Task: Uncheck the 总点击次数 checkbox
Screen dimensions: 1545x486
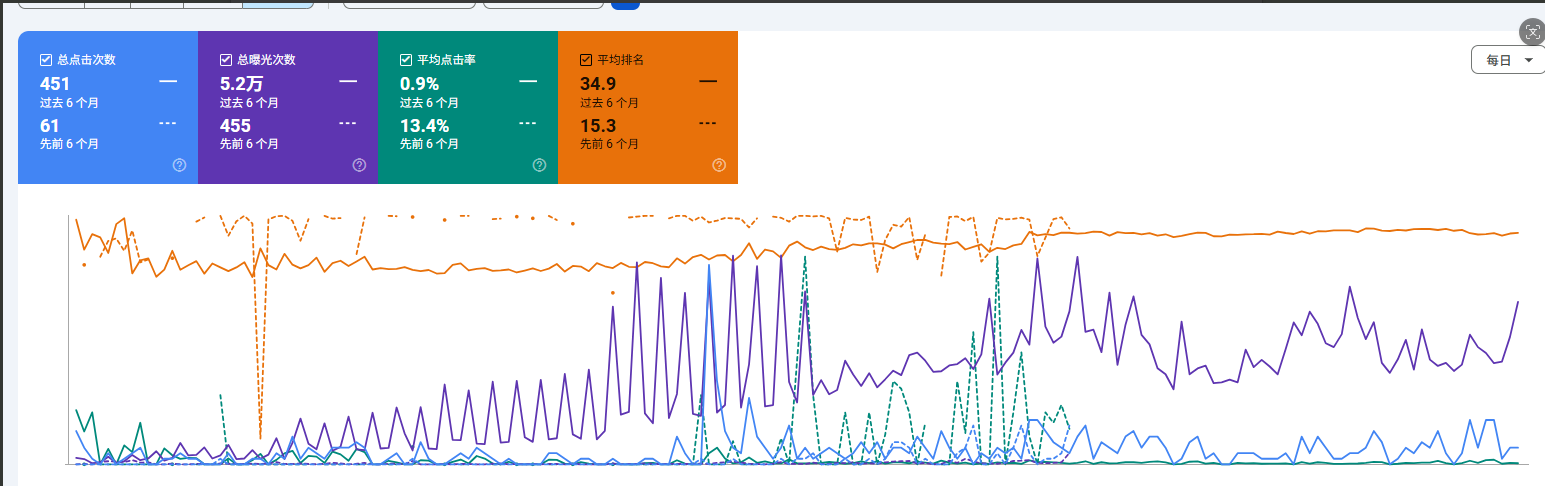Action: point(46,60)
